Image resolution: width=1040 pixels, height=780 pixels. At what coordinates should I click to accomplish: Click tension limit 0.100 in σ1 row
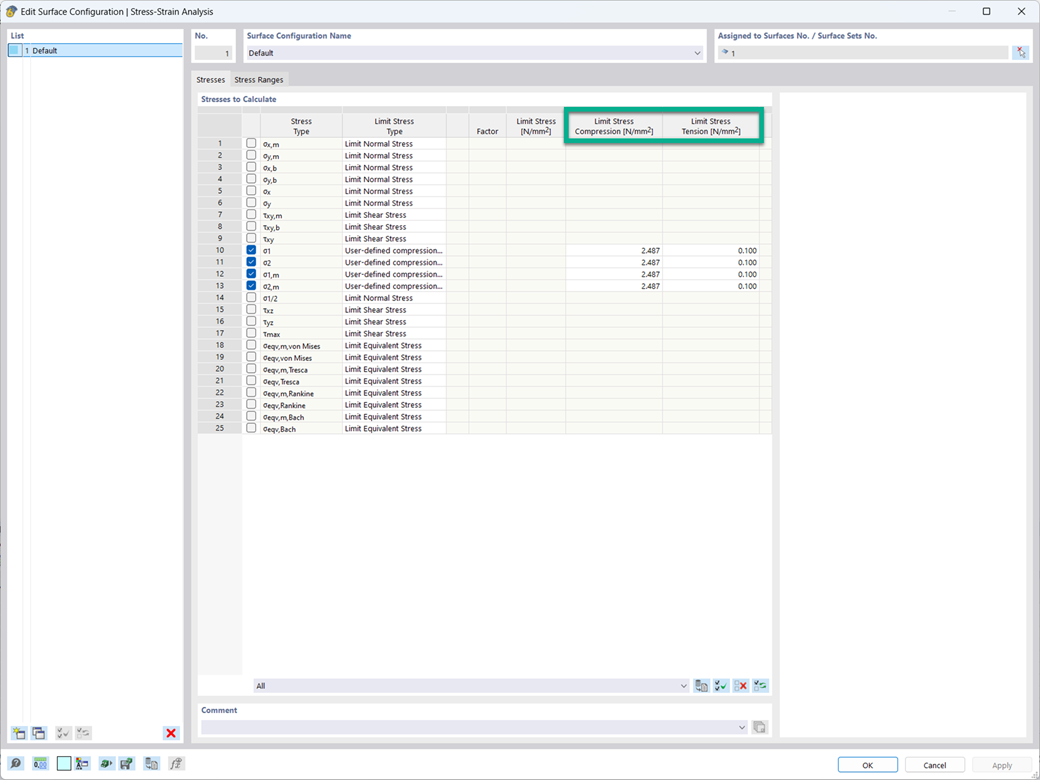pos(710,251)
